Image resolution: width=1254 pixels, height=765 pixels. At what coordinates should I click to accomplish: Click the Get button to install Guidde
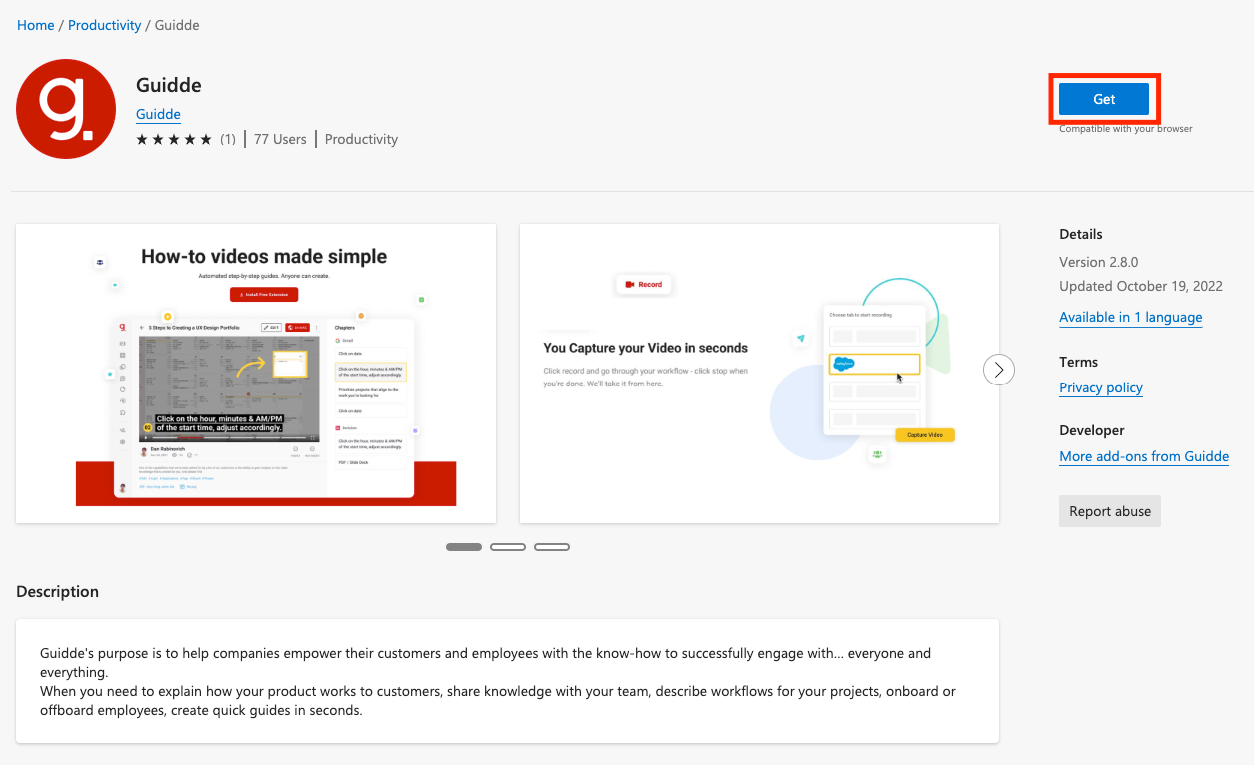coord(1104,99)
